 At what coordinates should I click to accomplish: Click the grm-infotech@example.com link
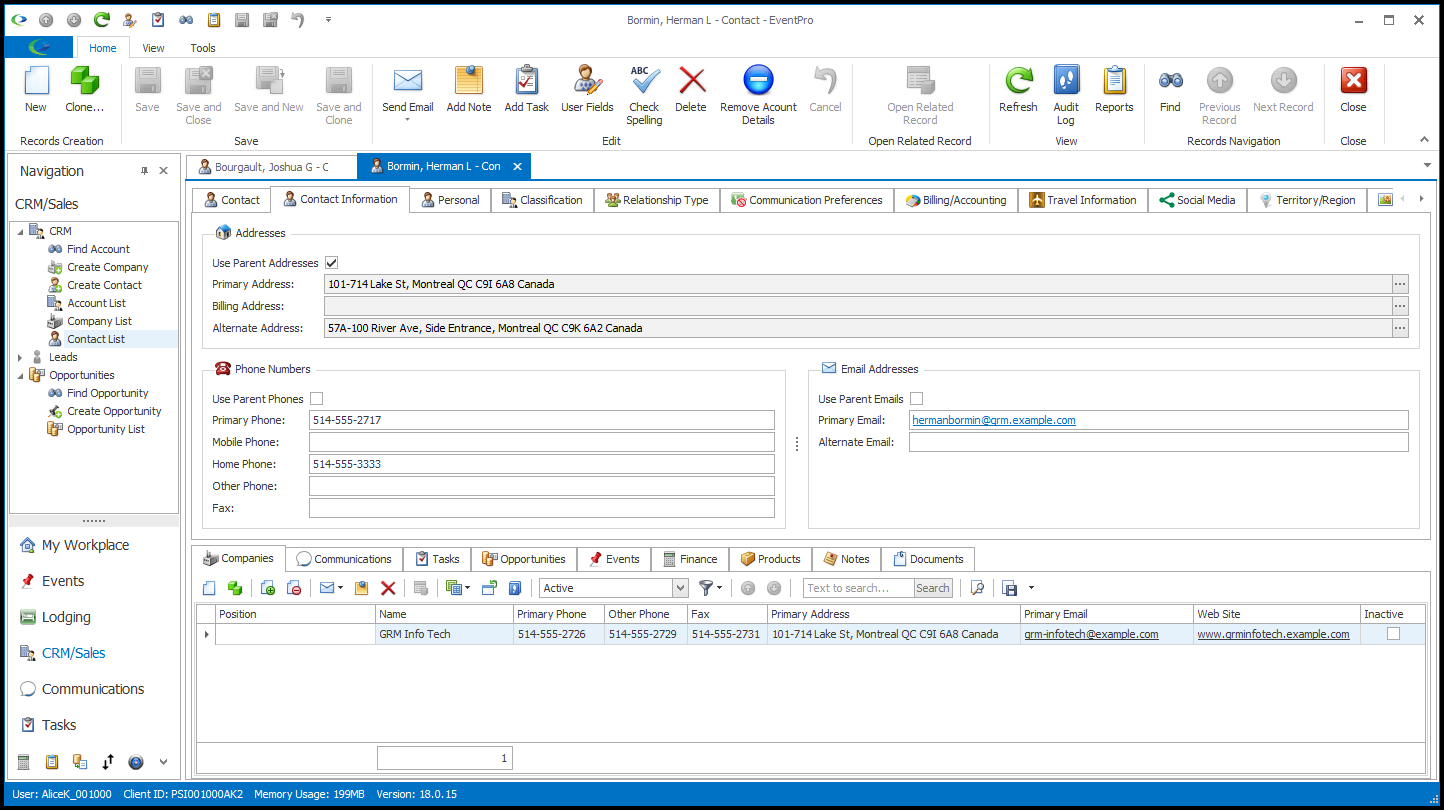point(1091,634)
